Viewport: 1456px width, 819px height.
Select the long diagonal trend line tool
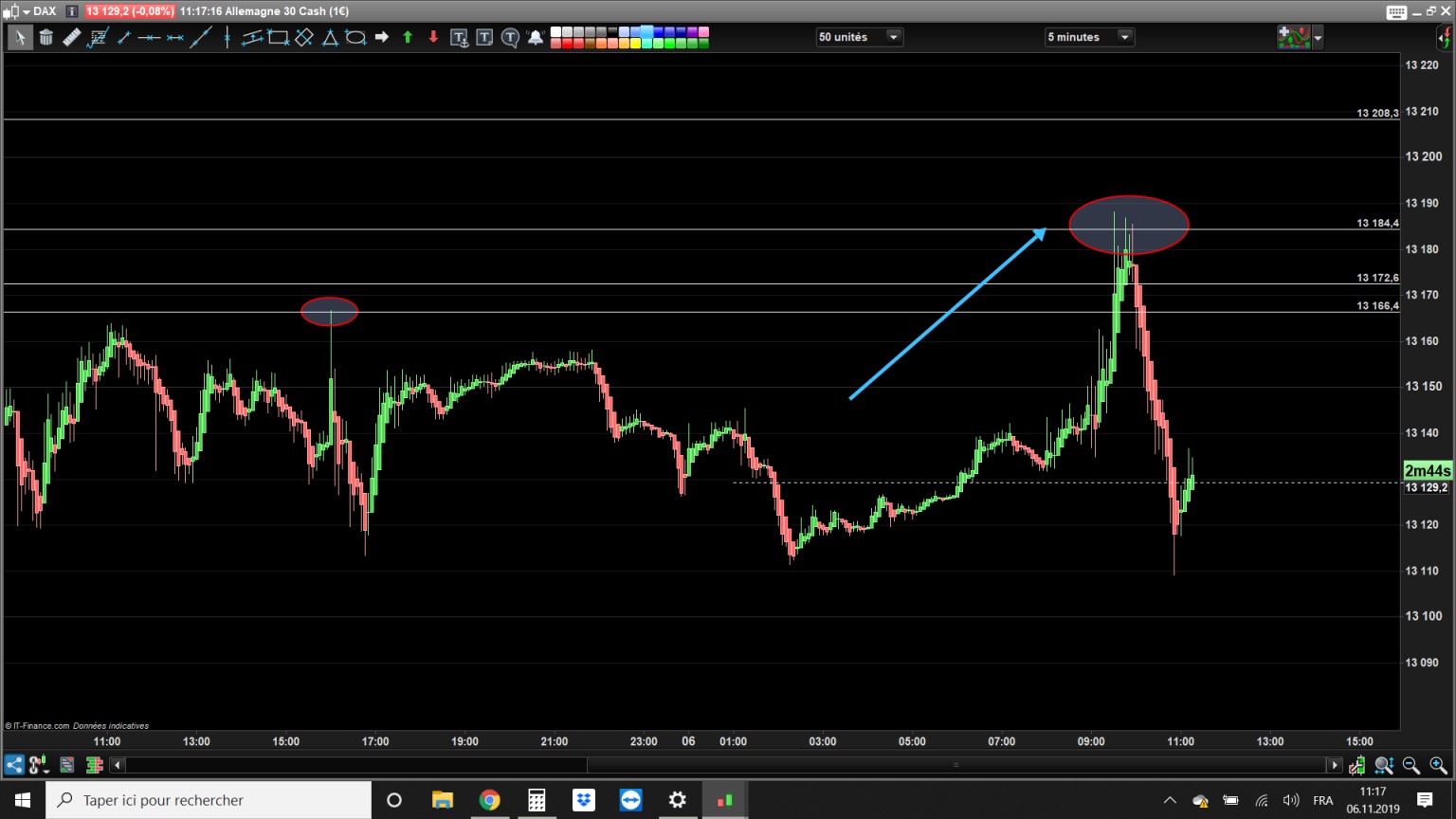point(200,37)
